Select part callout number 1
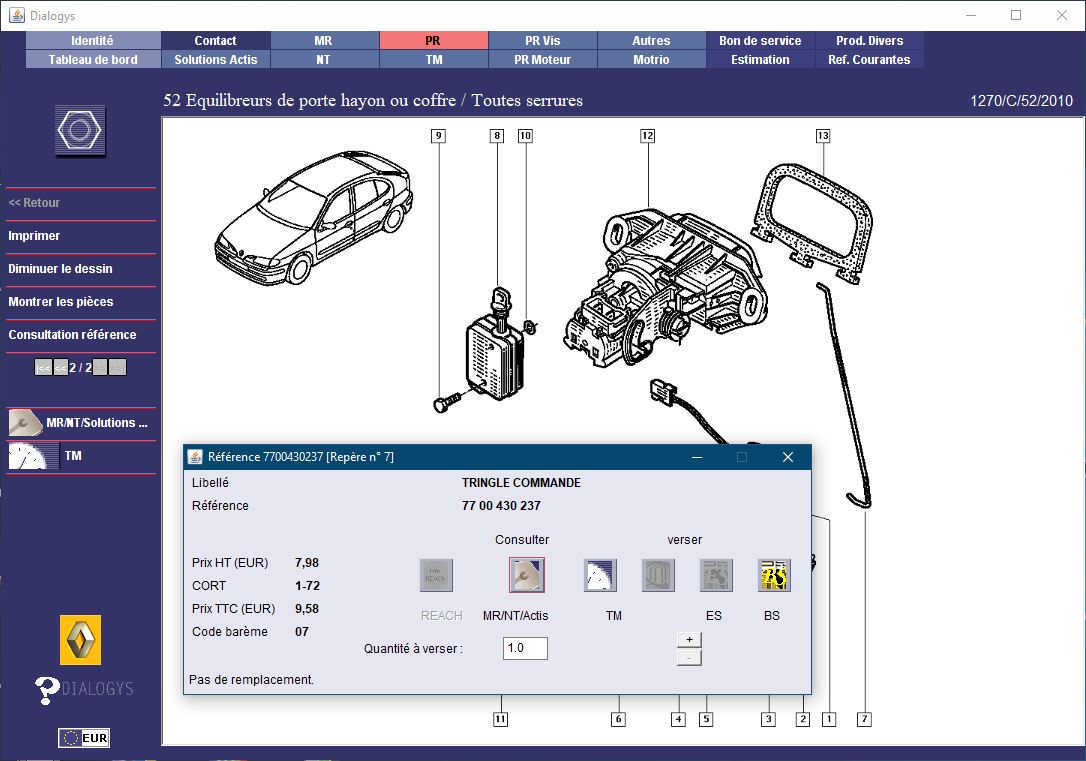Screen dimensions: 1086x761 [829, 719]
